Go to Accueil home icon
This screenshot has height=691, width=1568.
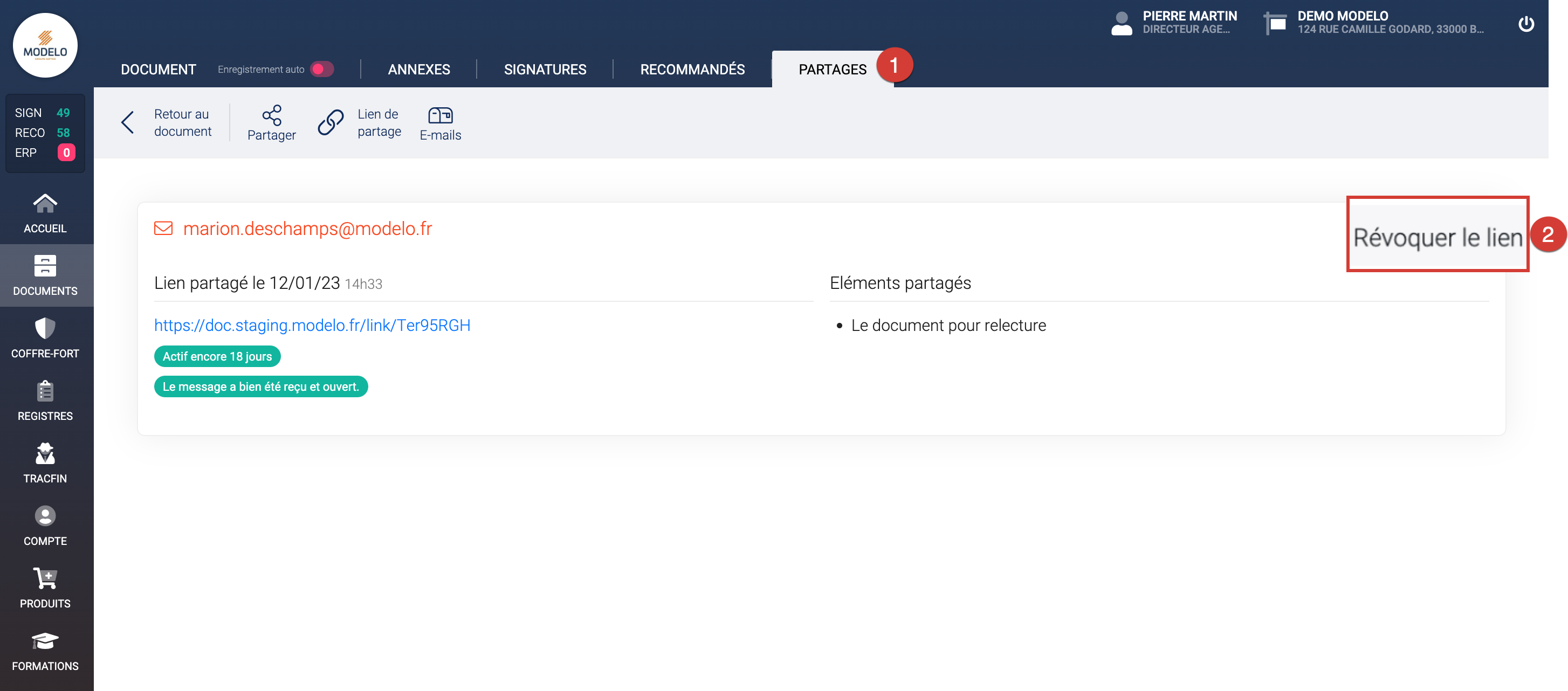click(x=45, y=203)
